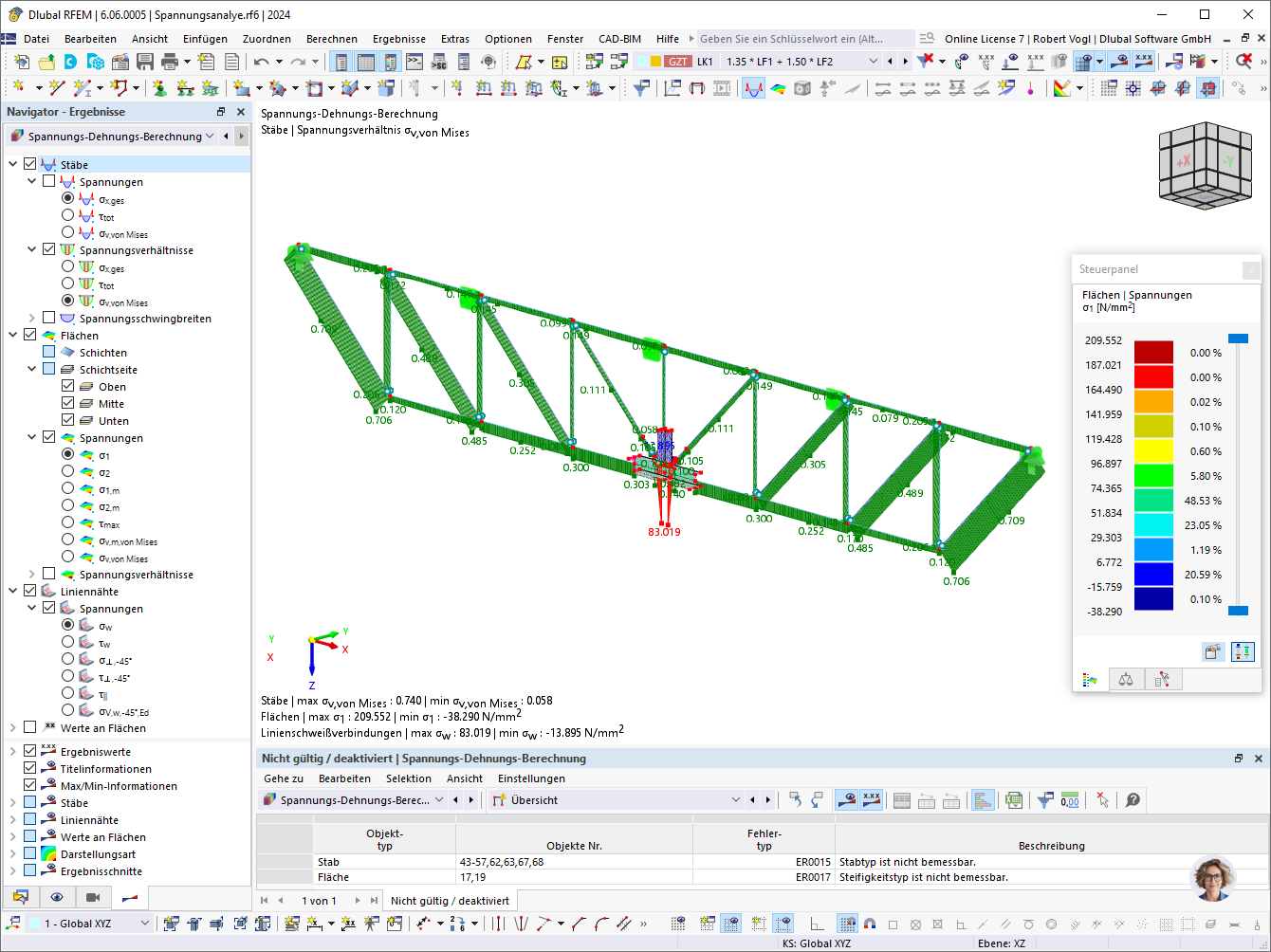
Task: Click the result animation filmstrip icon
Action: tap(722, 88)
